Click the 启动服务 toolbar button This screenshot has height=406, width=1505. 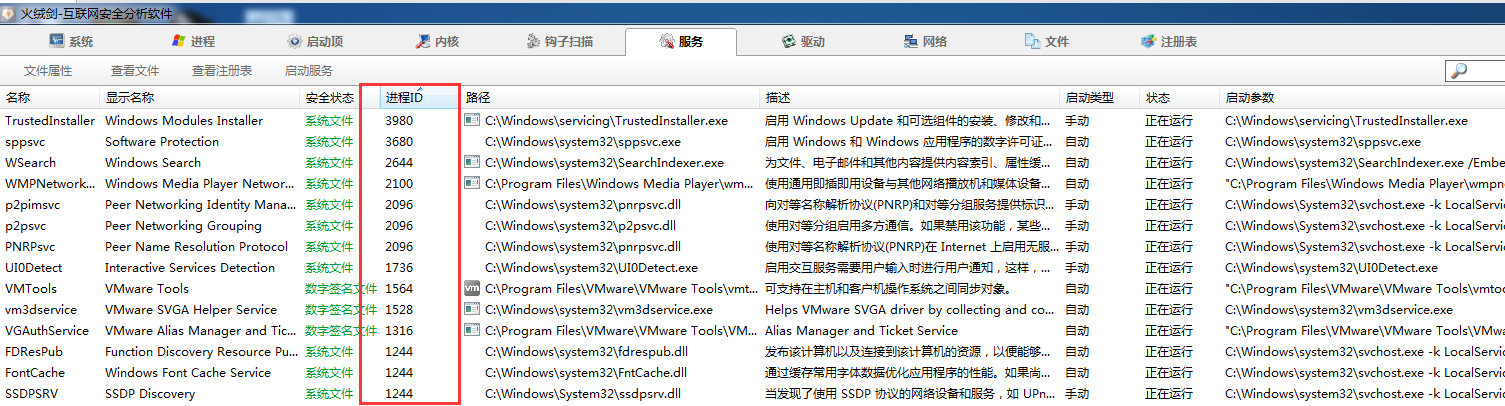(309, 71)
